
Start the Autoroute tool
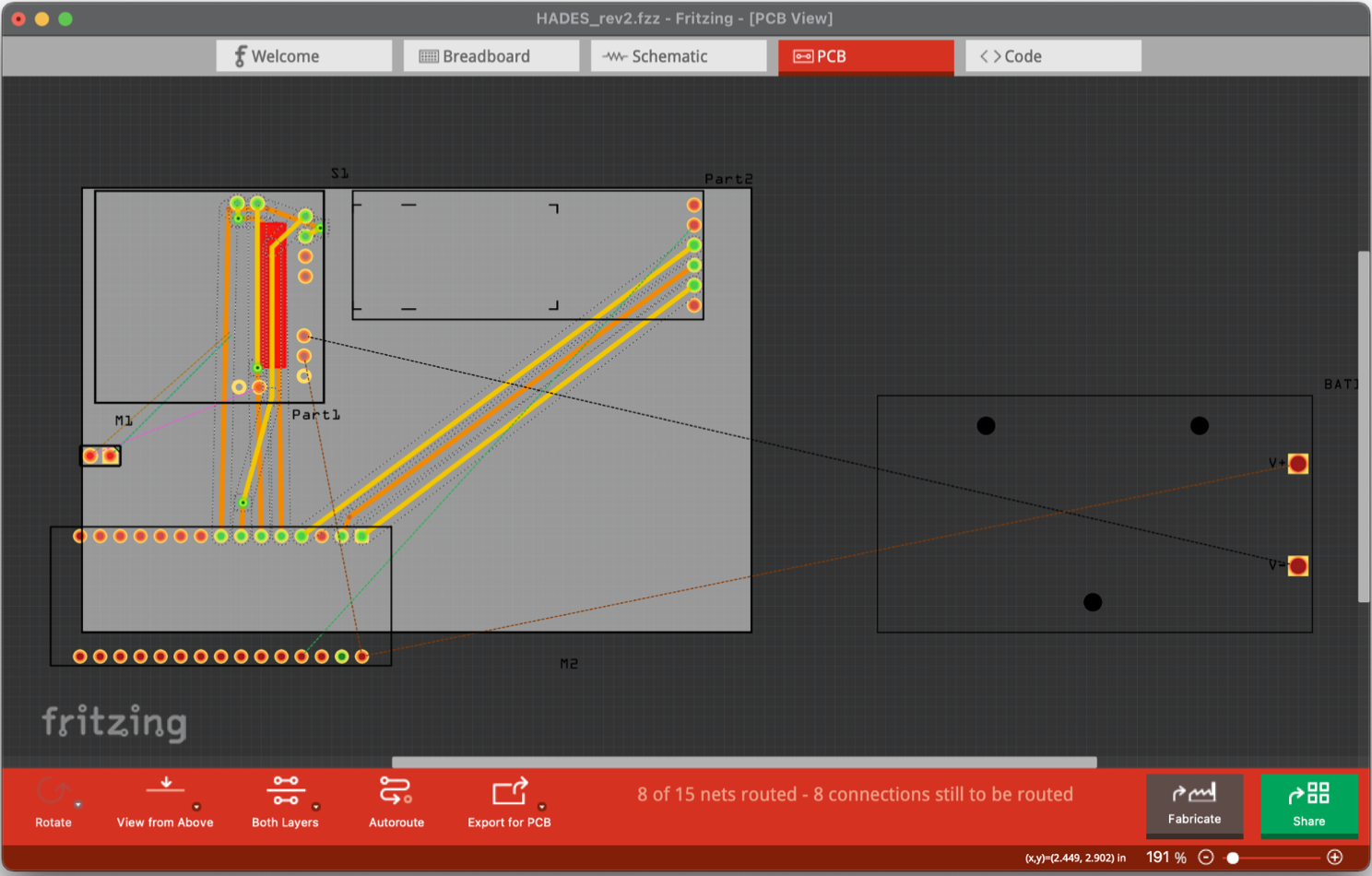[x=396, y=800]
